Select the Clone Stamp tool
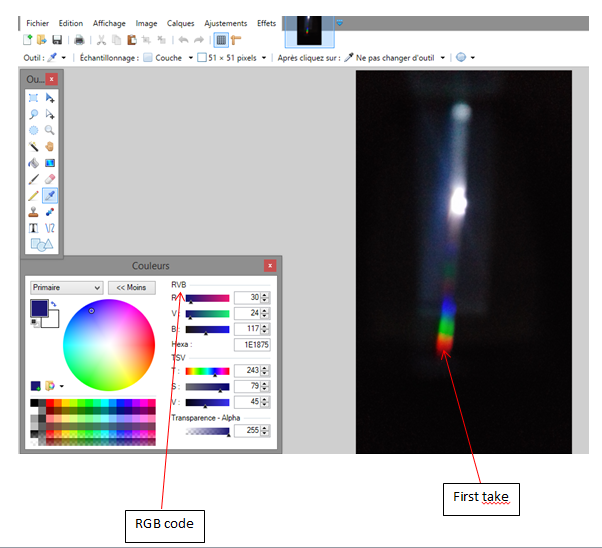Screen dimensions: 602x548 [x=33, y=212]
